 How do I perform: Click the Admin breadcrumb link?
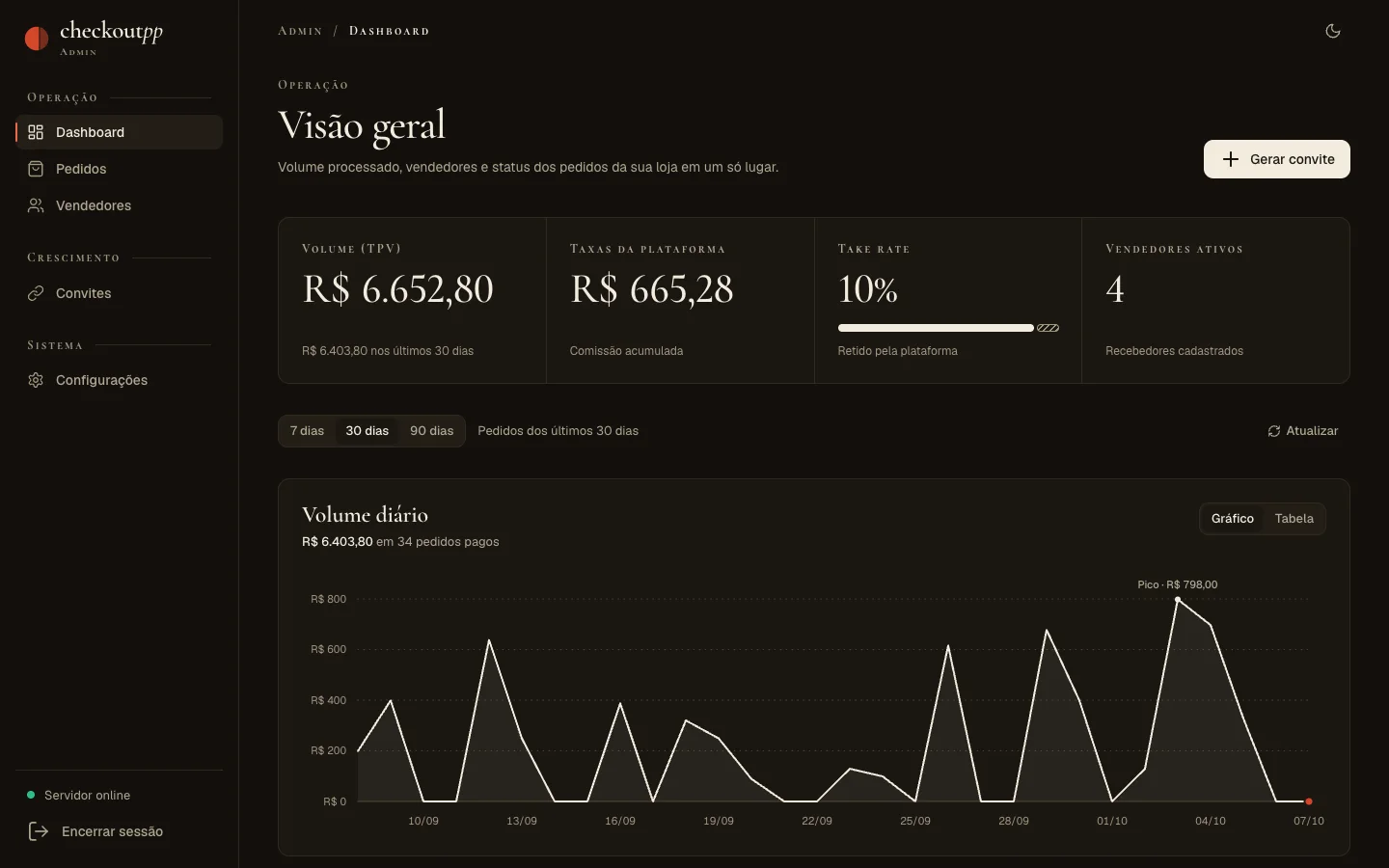(x=300, y=31)
